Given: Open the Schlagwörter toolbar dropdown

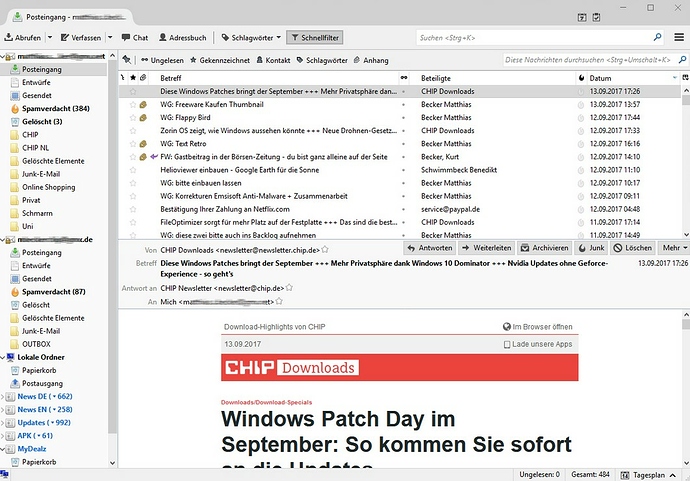Looking at the screenshot, I should click(251, 38).
